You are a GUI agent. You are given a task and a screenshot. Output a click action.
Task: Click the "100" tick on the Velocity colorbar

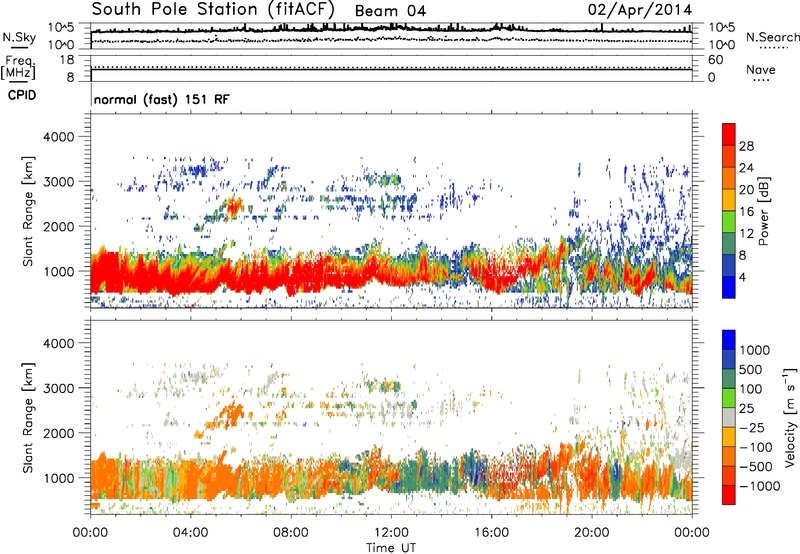[751, 389]
